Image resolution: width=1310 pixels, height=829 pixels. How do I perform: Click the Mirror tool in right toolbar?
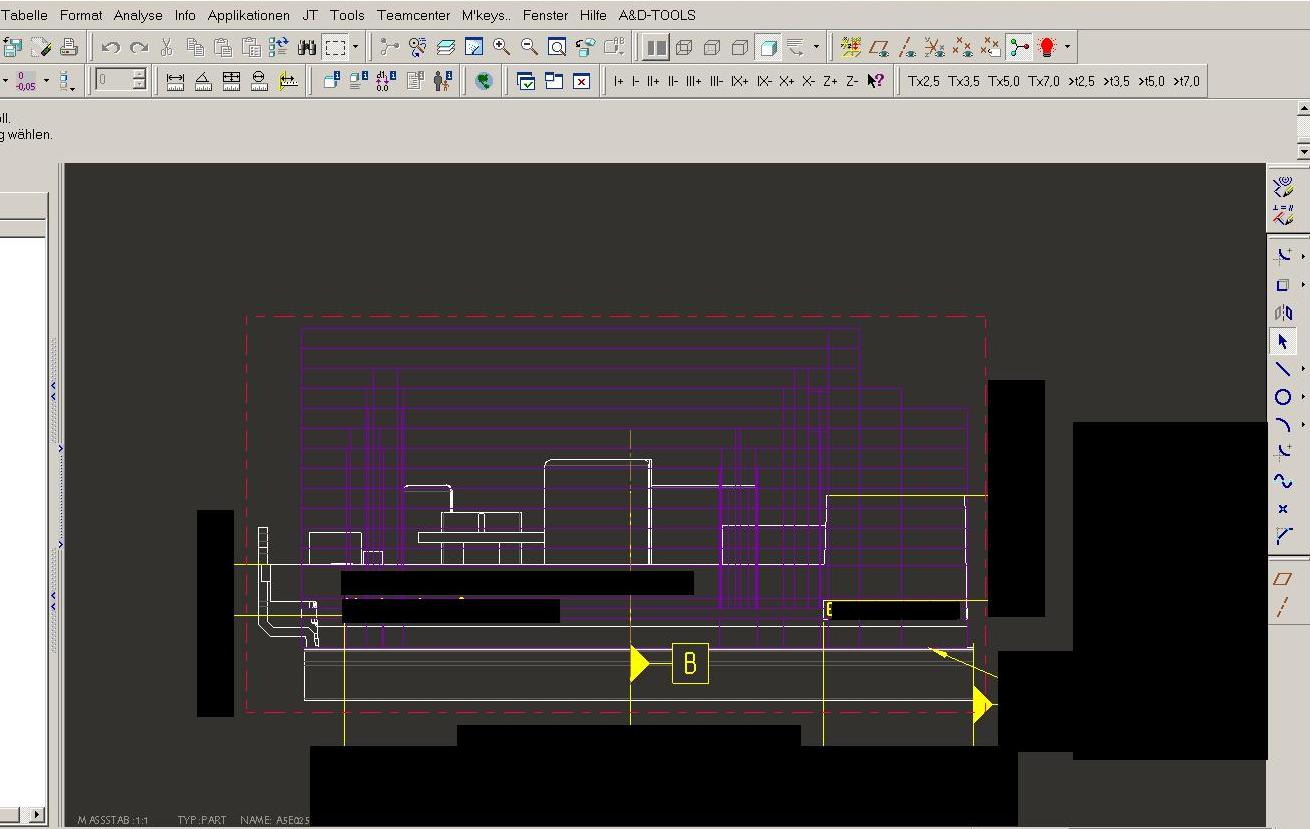(x=1282, y=313)
